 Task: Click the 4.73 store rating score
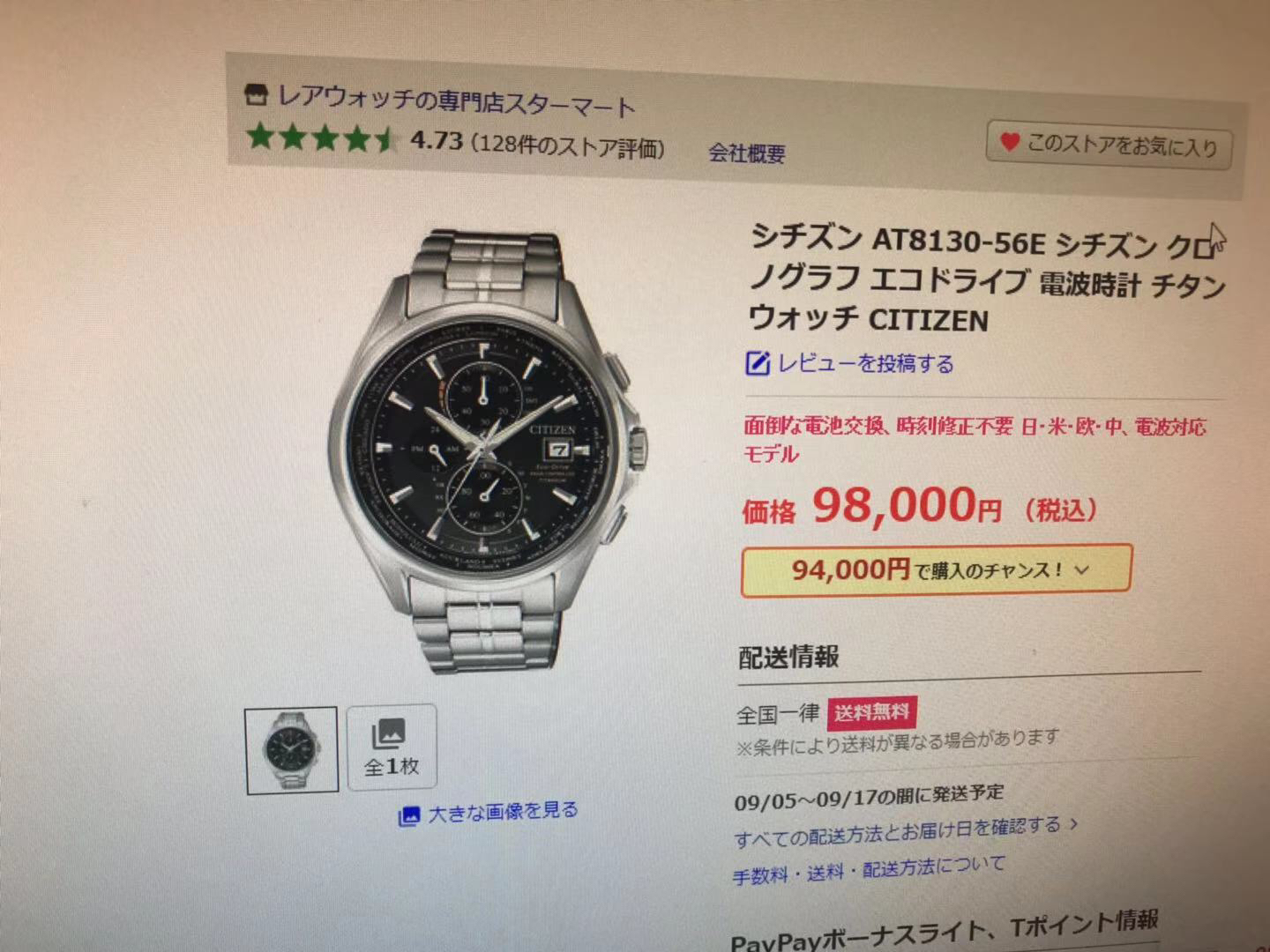tap(437, 140)
